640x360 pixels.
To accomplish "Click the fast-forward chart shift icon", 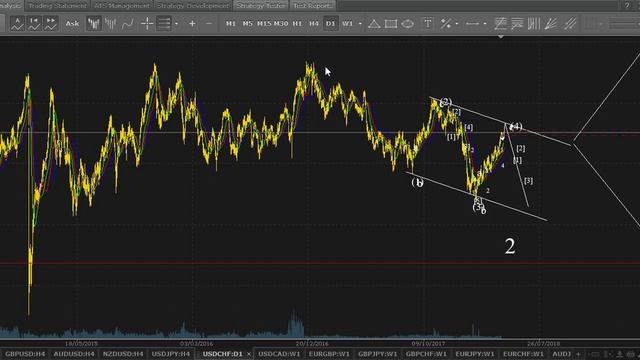I will coord(51,24).
